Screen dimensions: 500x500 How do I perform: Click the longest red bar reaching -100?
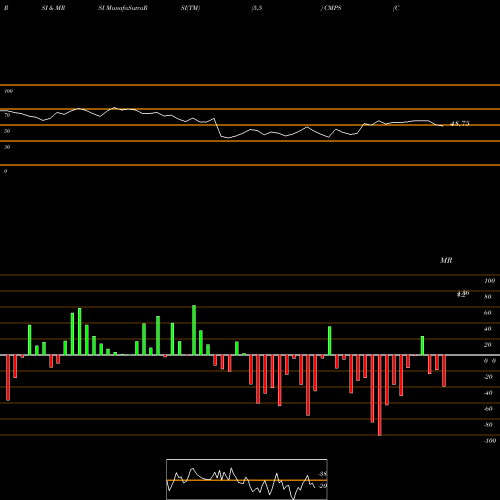[380, 395]
